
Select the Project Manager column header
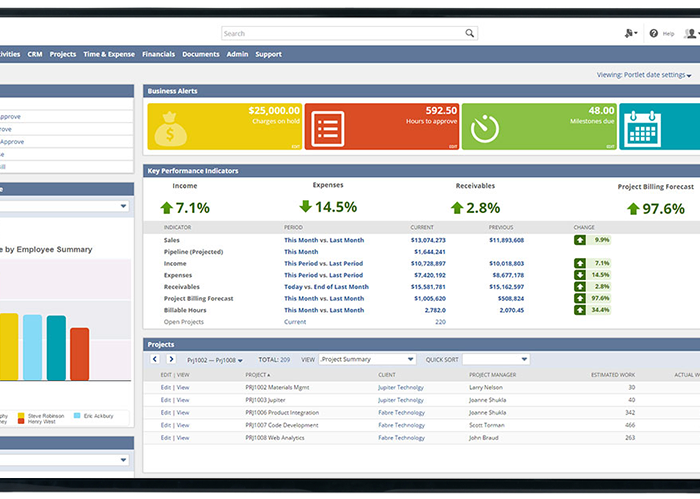coord(492,375)
